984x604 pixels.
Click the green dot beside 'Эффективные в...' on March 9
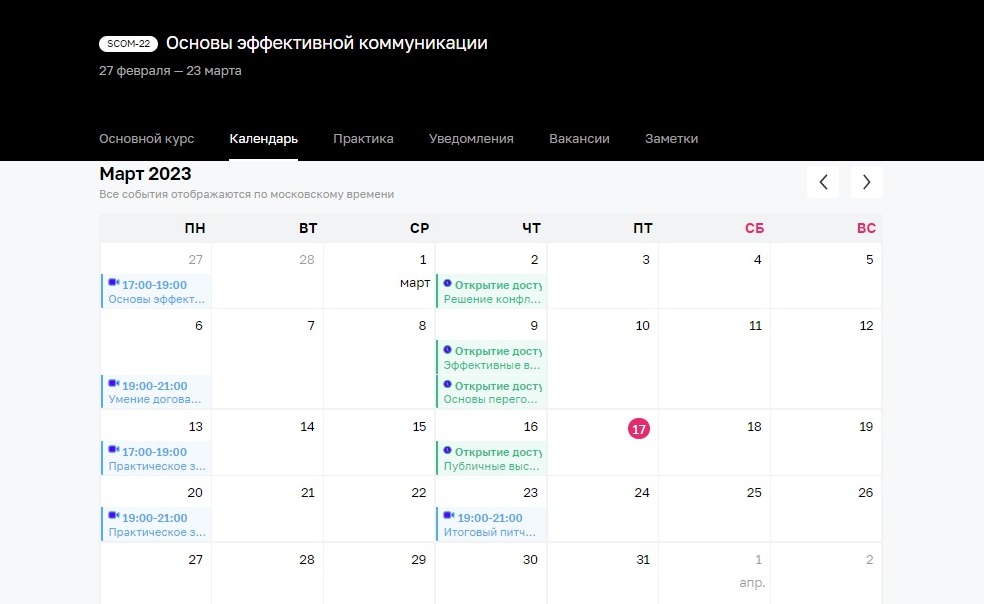tap(446, 350)
